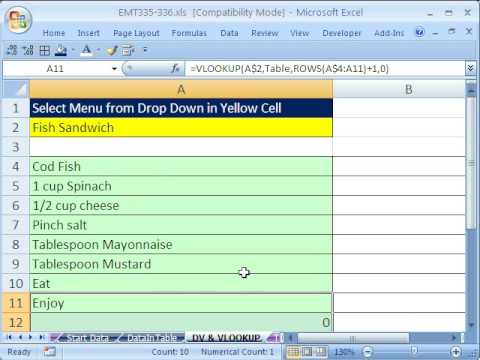Switch to Page Break Preview icon

click(x=320, y=352)
